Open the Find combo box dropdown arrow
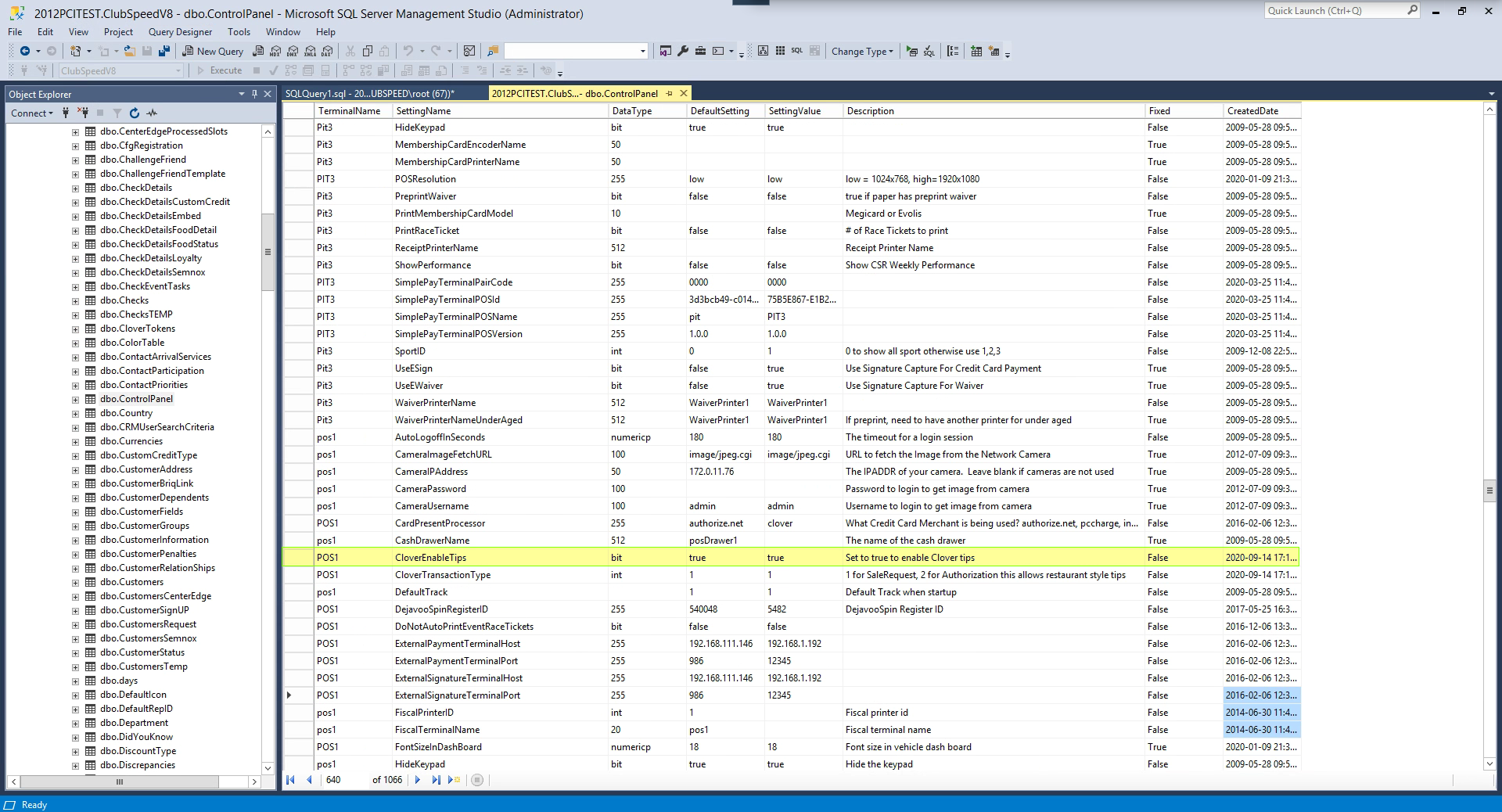Screen dimensions: 1502x812 pyautogui.click(x=643, y=51)
